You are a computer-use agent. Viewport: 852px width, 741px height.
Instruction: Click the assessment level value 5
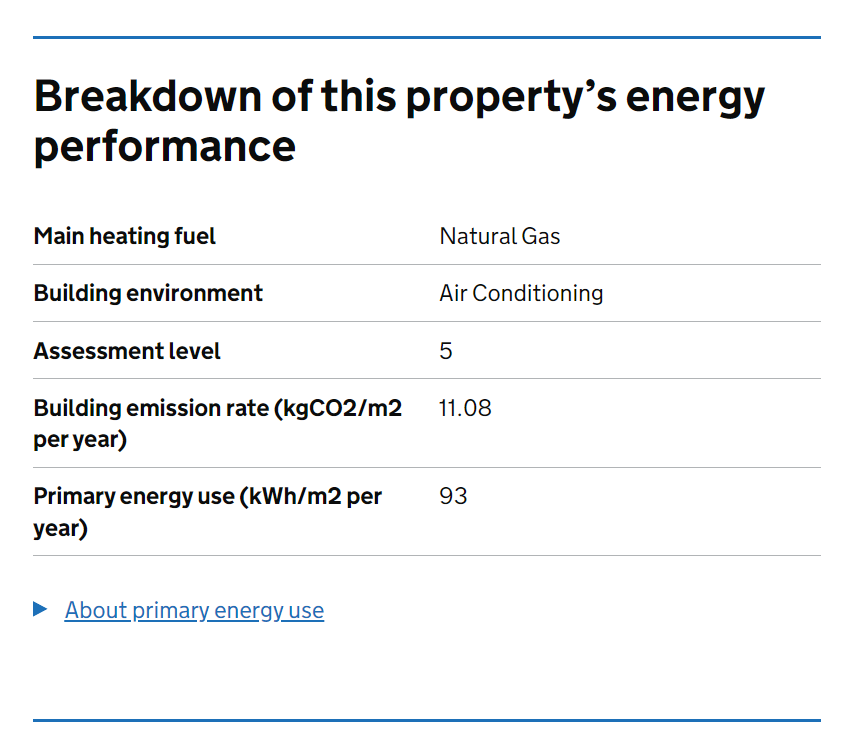[445, 351]
